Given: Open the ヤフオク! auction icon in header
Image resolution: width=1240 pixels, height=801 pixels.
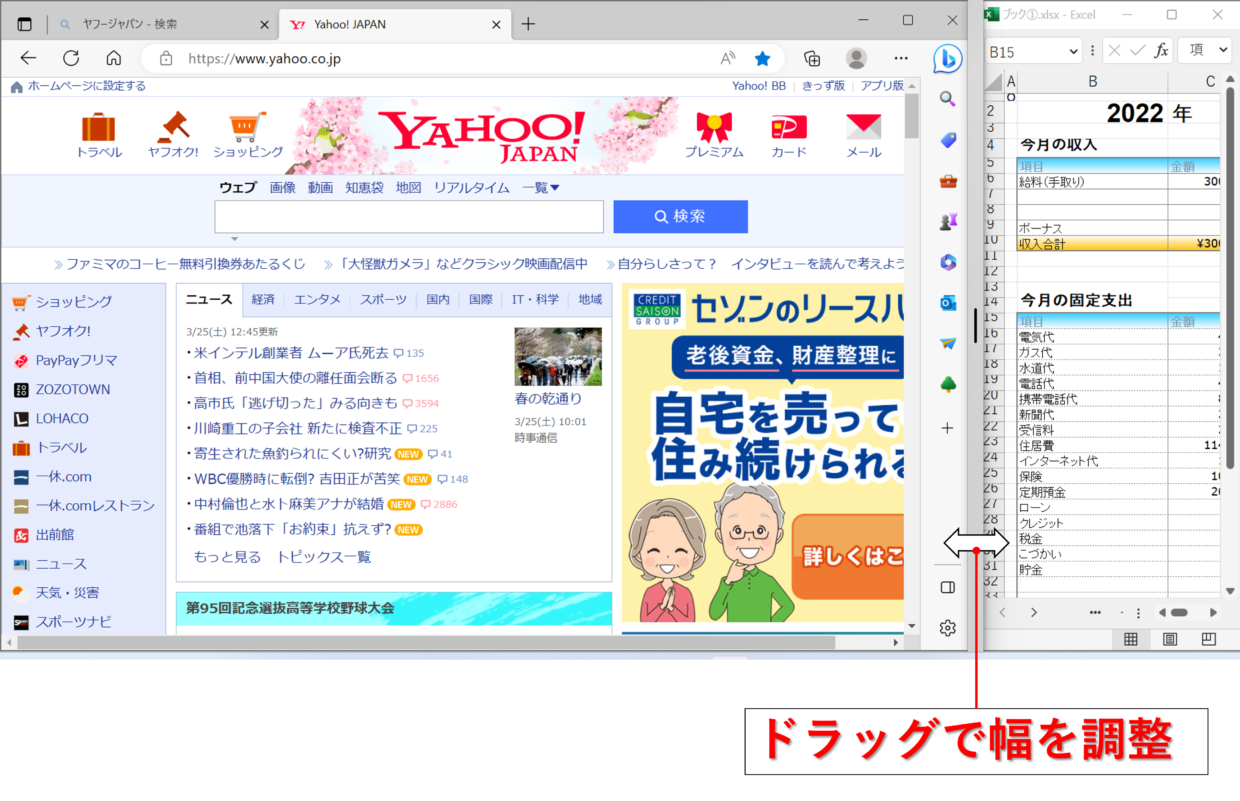Looking at the screenshot, I should (x=173, y=135).
